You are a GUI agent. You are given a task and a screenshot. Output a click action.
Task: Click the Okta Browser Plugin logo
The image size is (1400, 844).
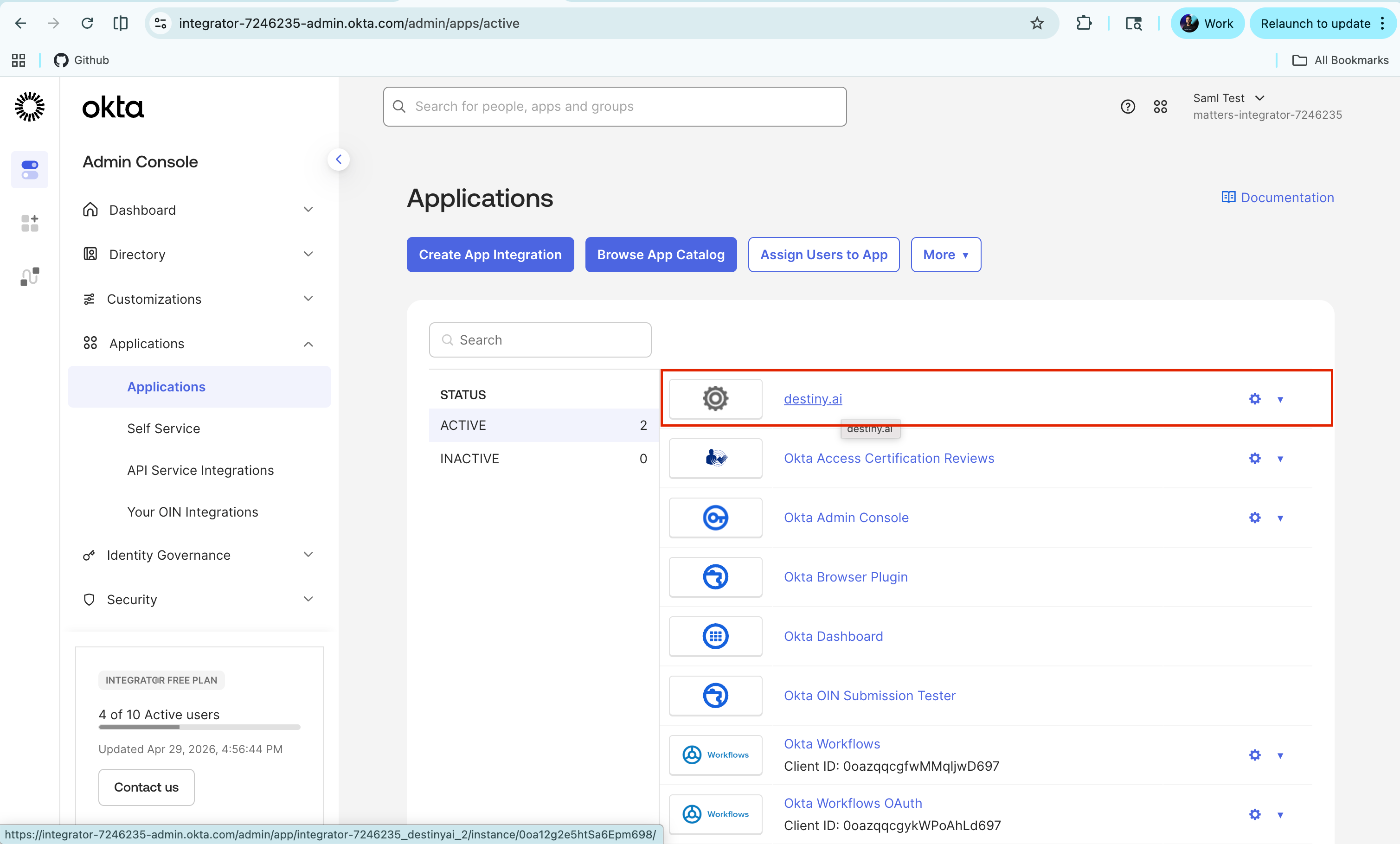click(x=715, y=577)
